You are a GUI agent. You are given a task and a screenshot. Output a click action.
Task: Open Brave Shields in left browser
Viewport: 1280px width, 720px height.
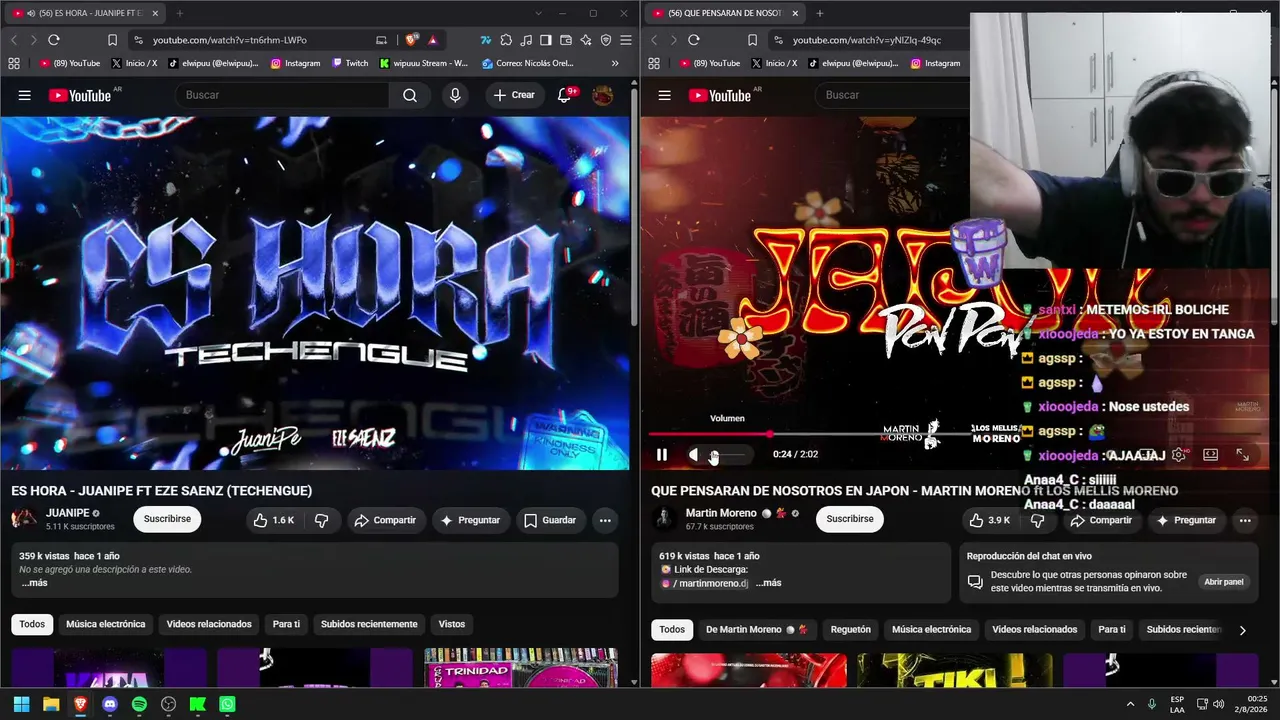pos(411,40)
